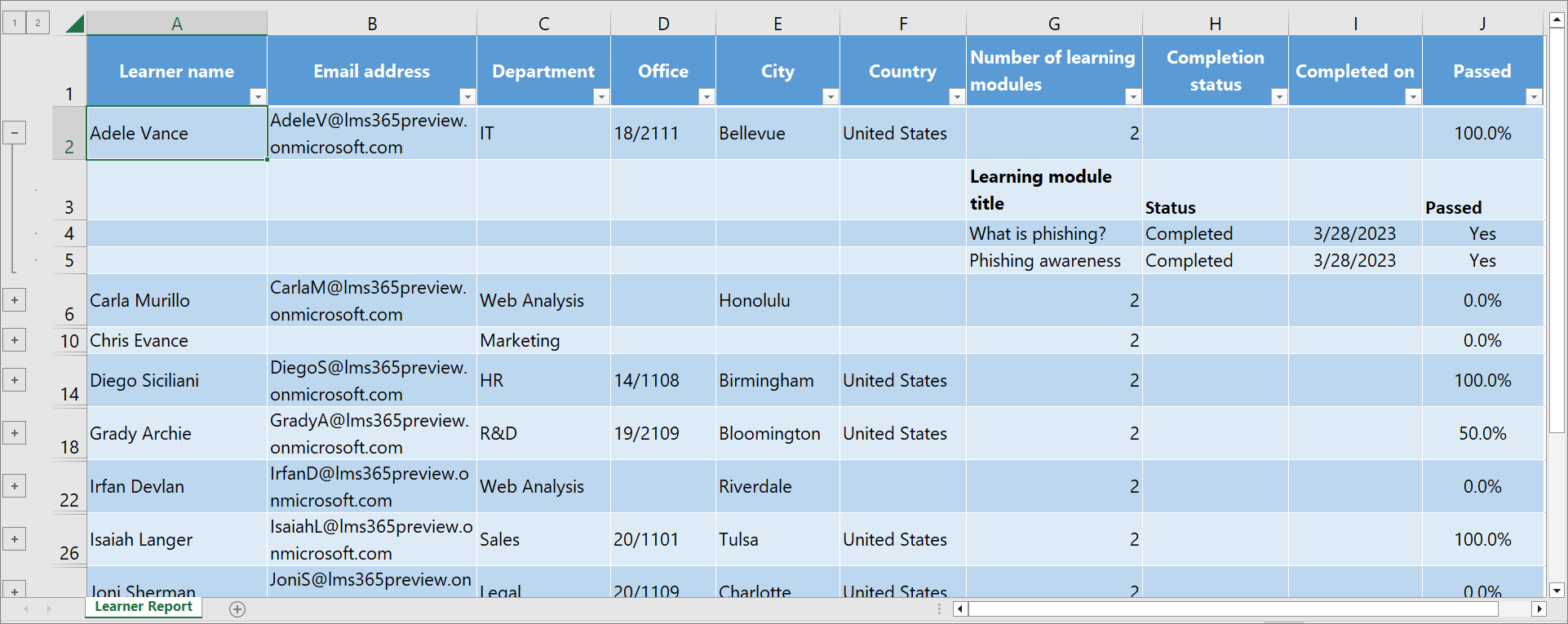Expand the Grady Archie row group

[x=15, y=433]
